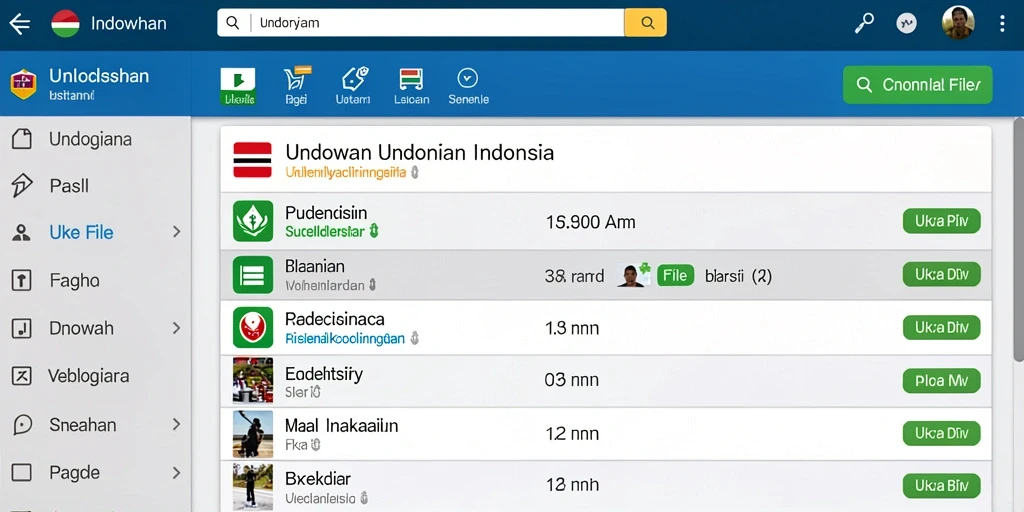Click Ukra Biv button in Bxekdiar row

coord(941,486)
